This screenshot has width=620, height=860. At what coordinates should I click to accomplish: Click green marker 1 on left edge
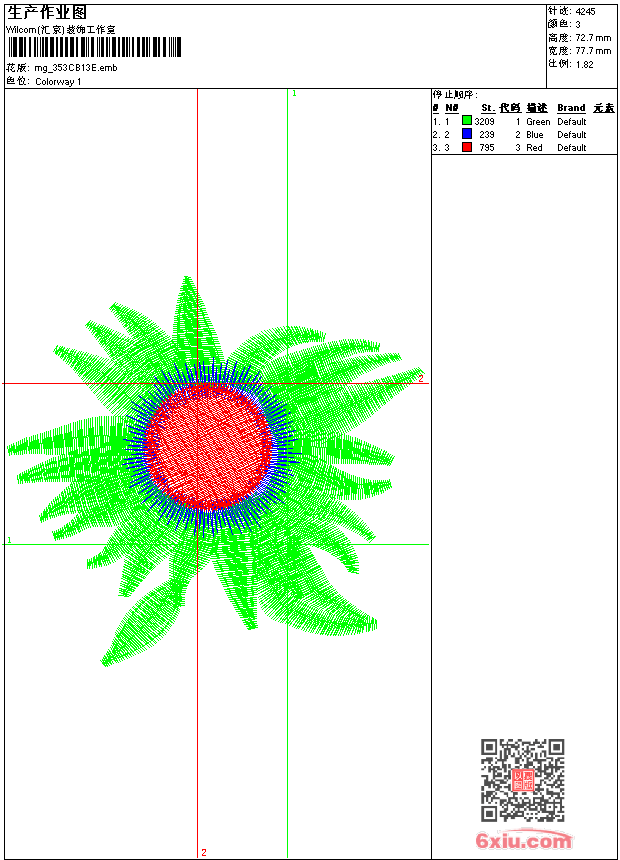coord(9,541)
